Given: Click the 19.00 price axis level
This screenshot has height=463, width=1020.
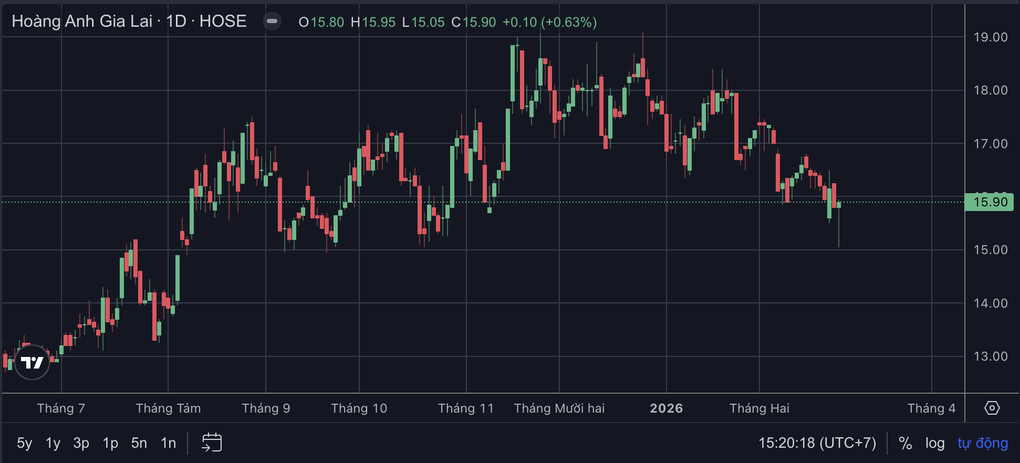Looking at the screenshot, I should click(x=990, y=37).
